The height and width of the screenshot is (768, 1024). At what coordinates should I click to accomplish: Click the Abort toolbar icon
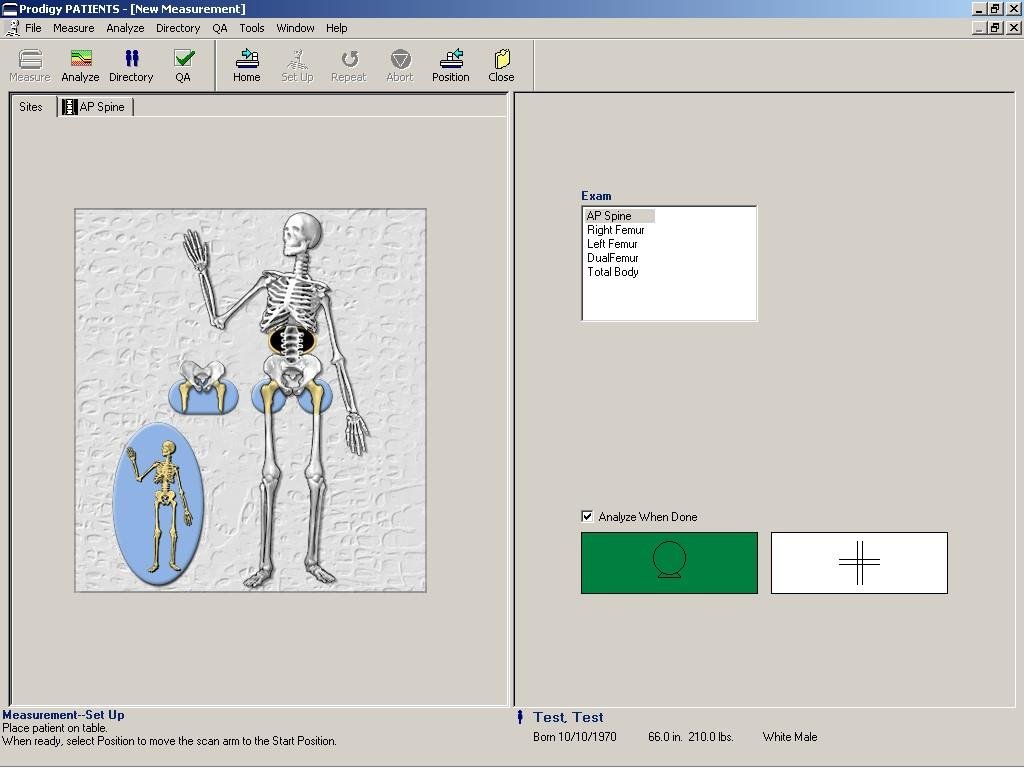400,65
